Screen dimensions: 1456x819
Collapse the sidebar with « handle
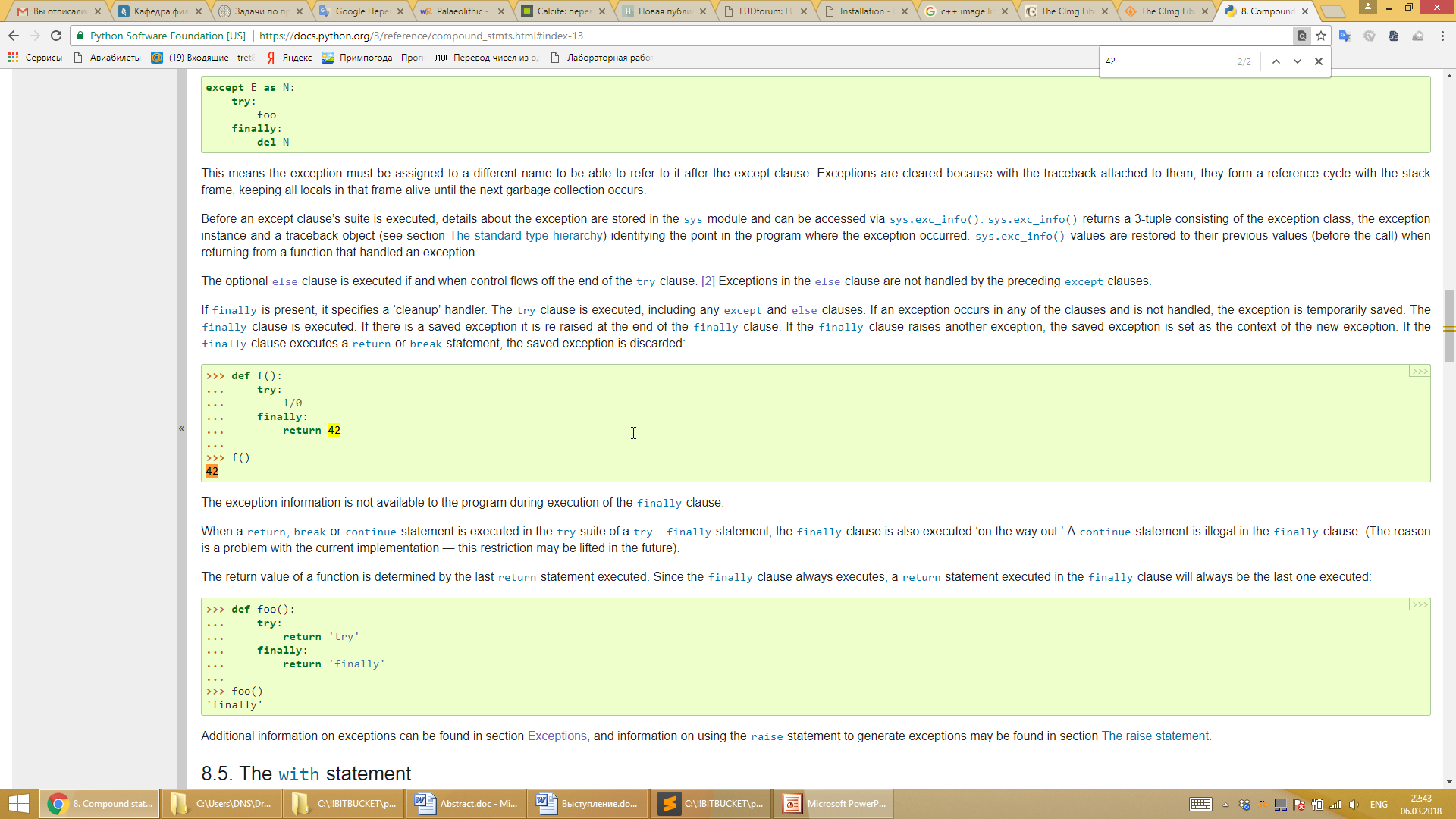(x=181, y=429)
